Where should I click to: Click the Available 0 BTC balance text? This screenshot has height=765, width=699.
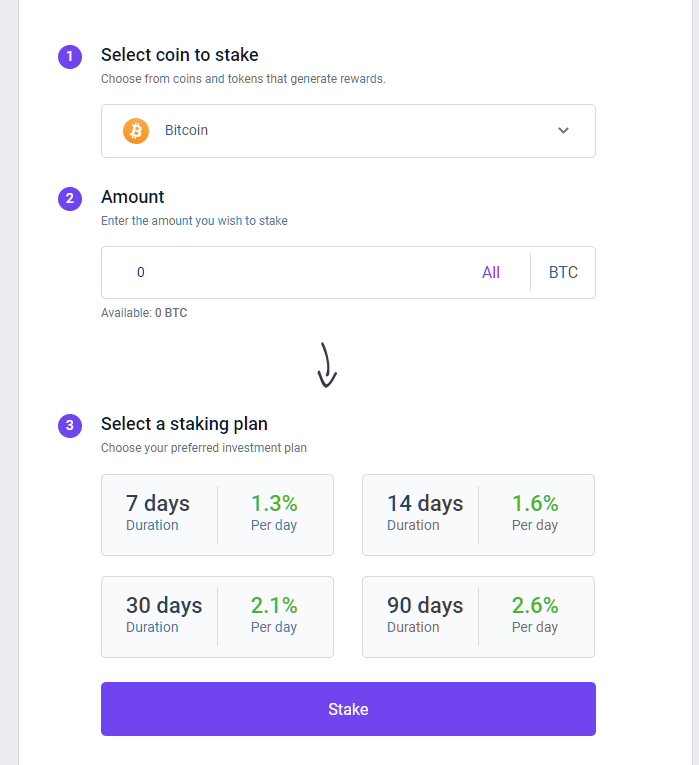(144, 313)
